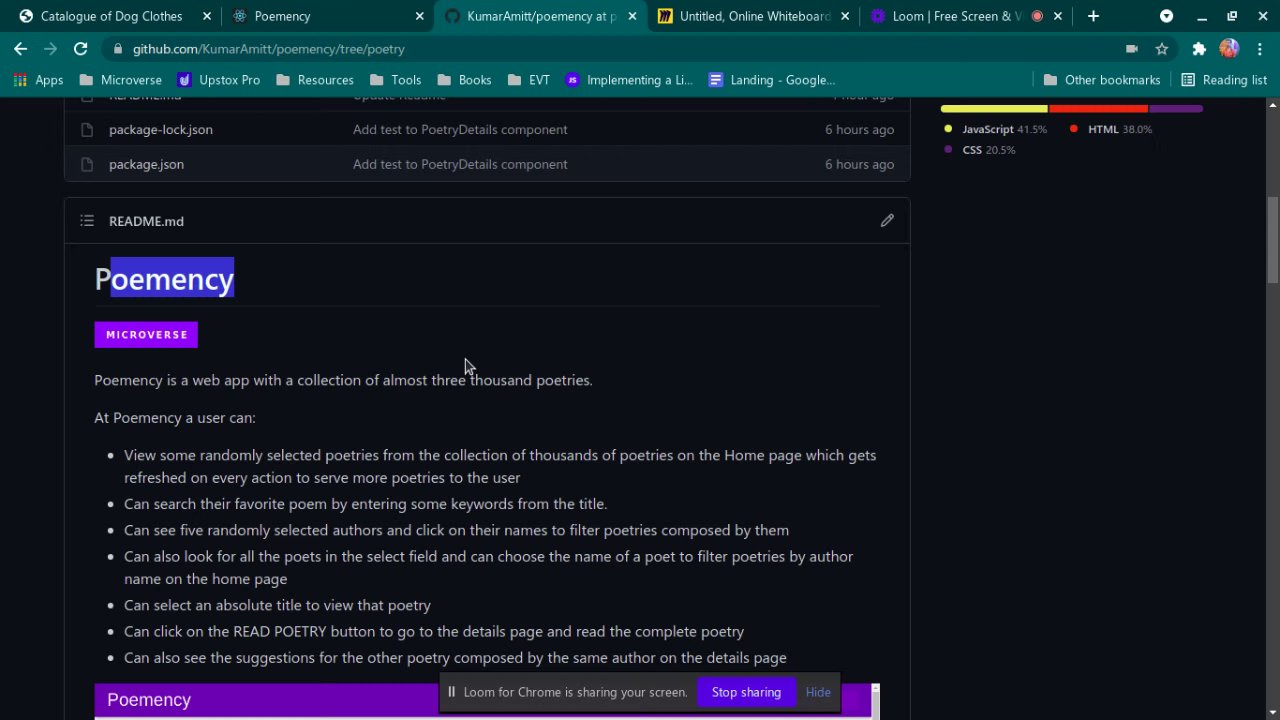The width and height of the screenshot is (1280, 720).
Task: Click the README.md file name header
Action: [x=146, y=221]
